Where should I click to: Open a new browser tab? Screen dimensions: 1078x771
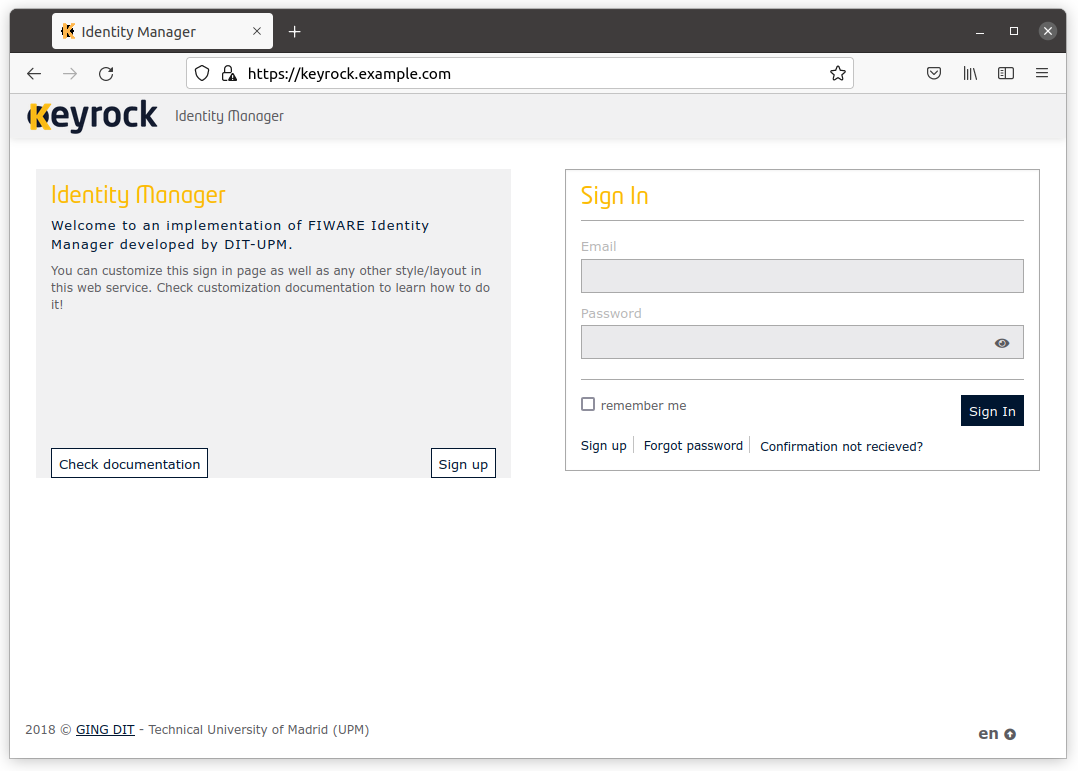click(x=294, y=32)
